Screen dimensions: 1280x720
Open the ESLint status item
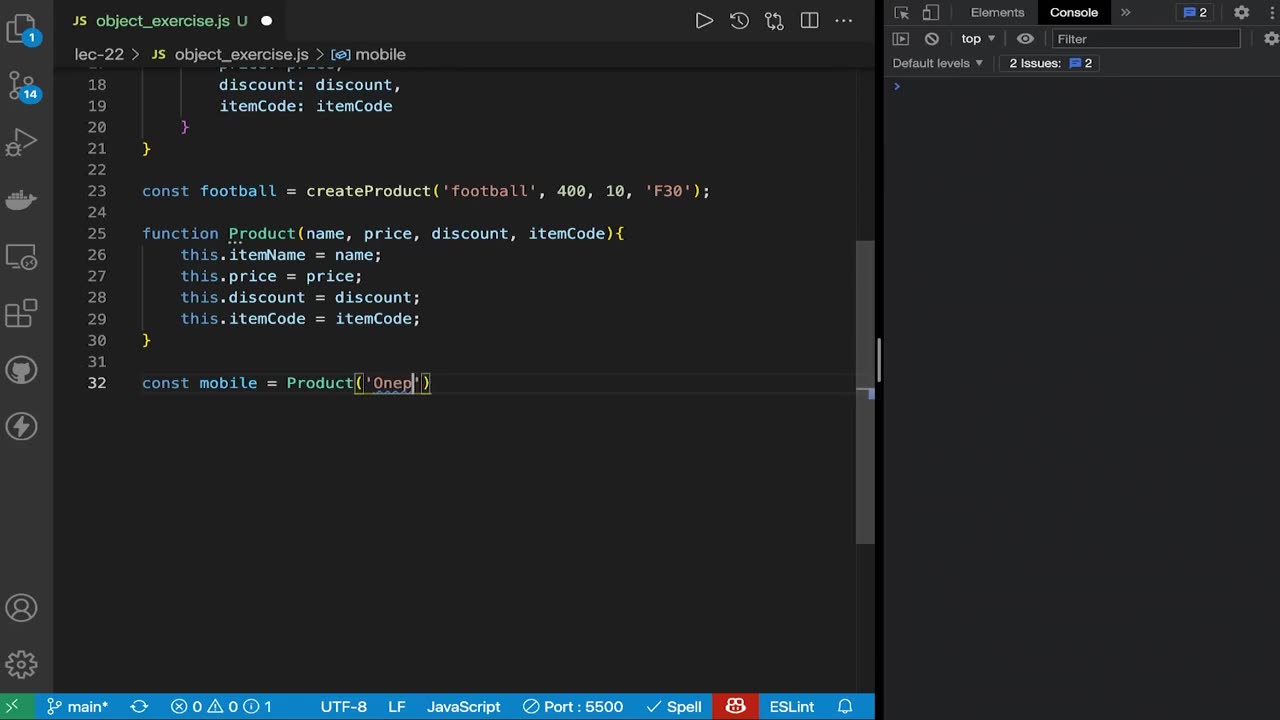pos(791,706)
